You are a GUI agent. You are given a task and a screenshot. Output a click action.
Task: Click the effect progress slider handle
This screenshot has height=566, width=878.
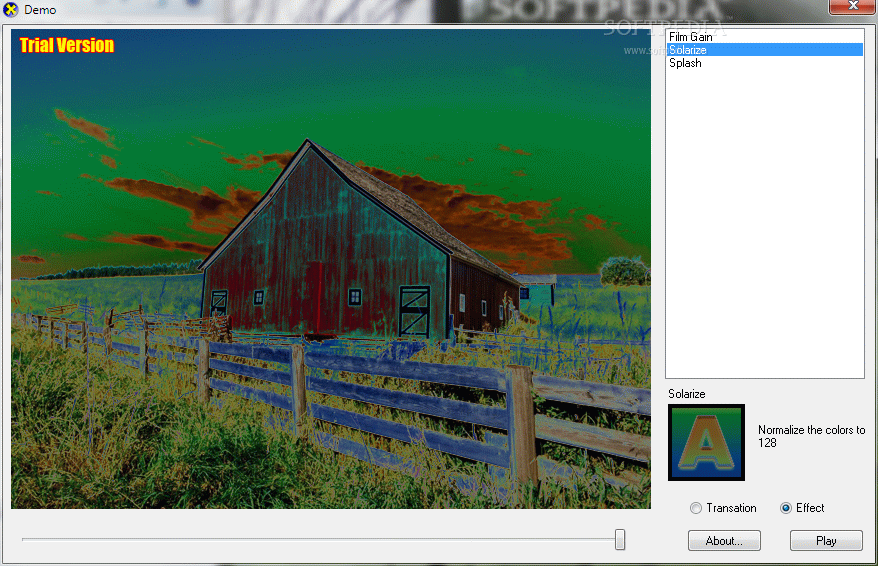pos(620,540)
